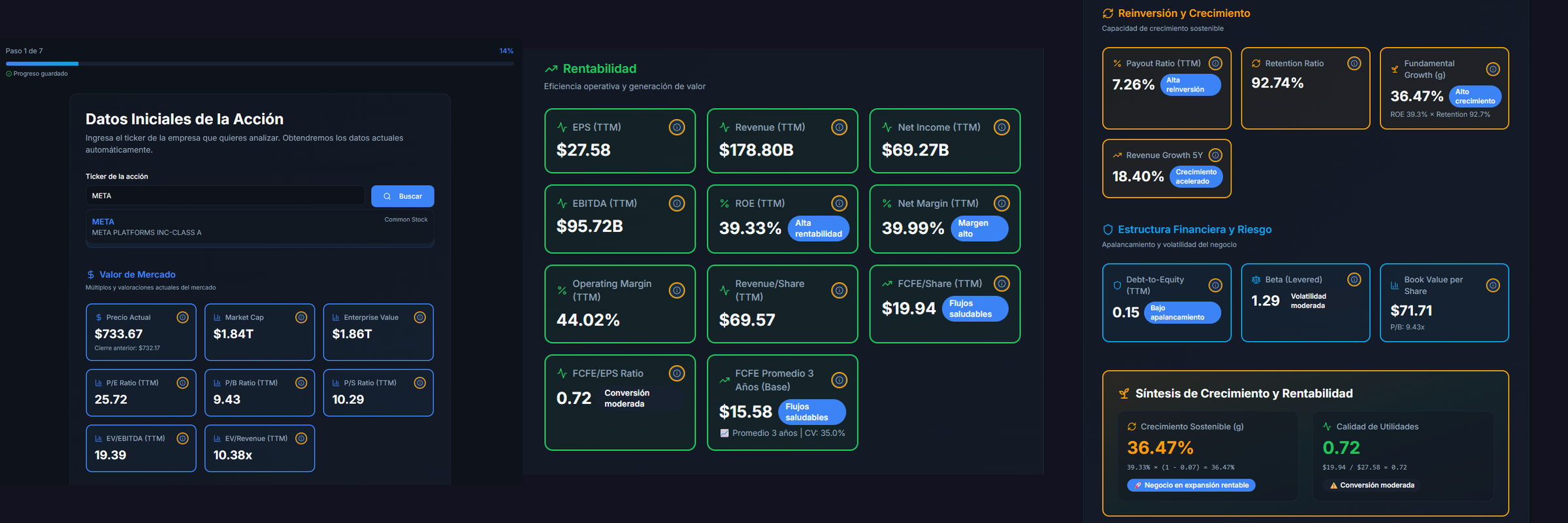Open info icon on EPS (TTM) card
The height and width of the screenshot is (523, 1568).
677,127
